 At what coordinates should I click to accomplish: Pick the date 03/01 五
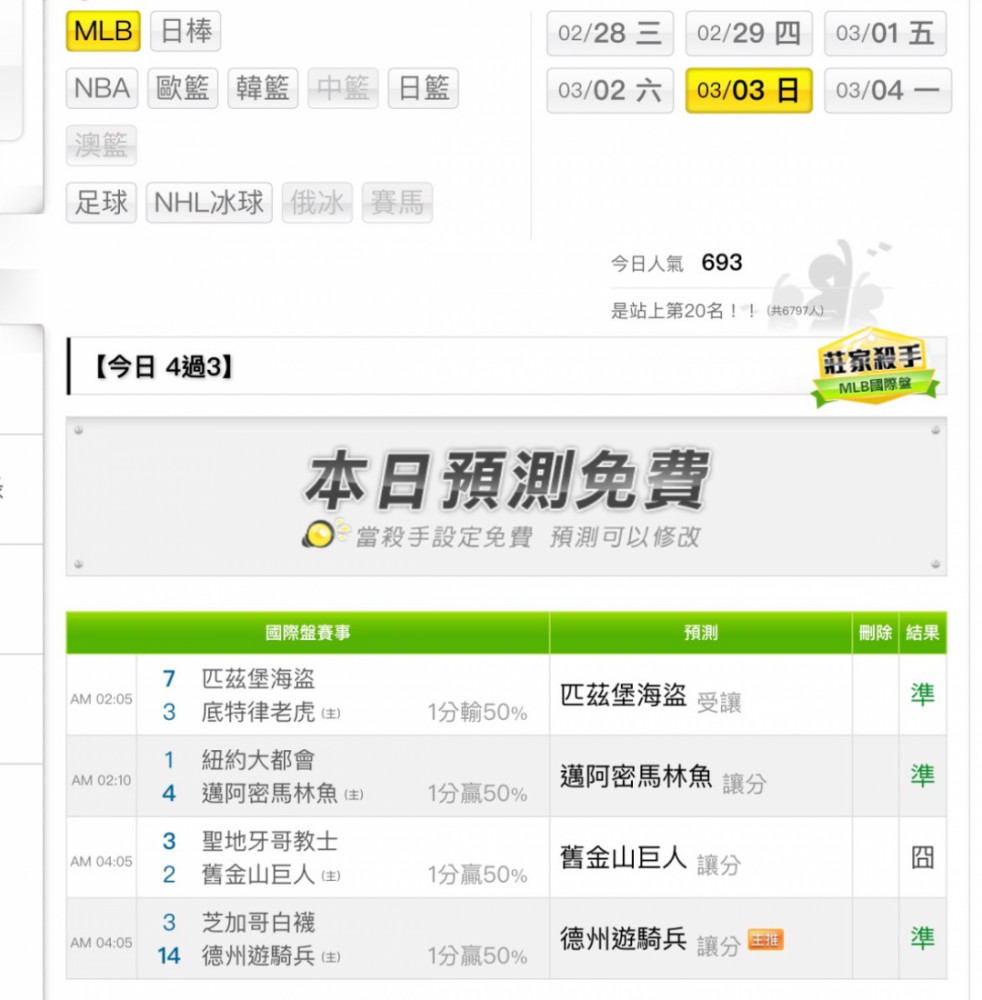tap(885, 33)
